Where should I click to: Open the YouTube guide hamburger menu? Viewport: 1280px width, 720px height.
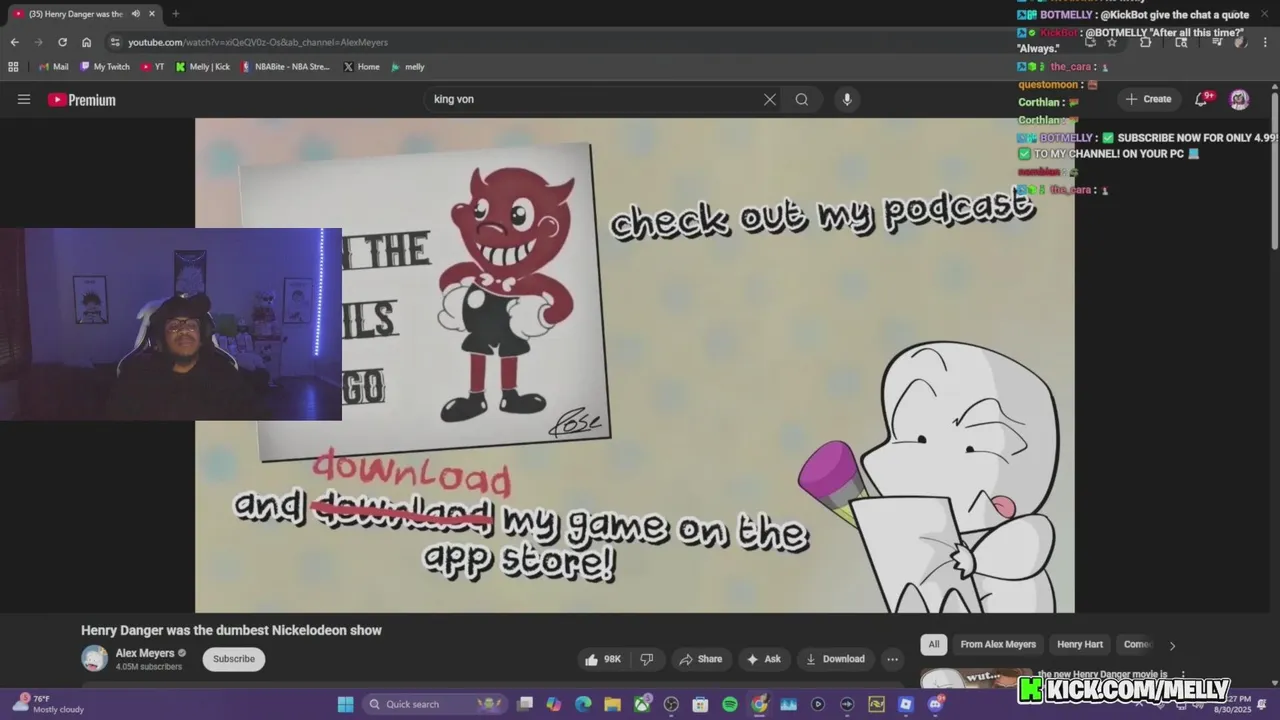(x=24, y=99)
